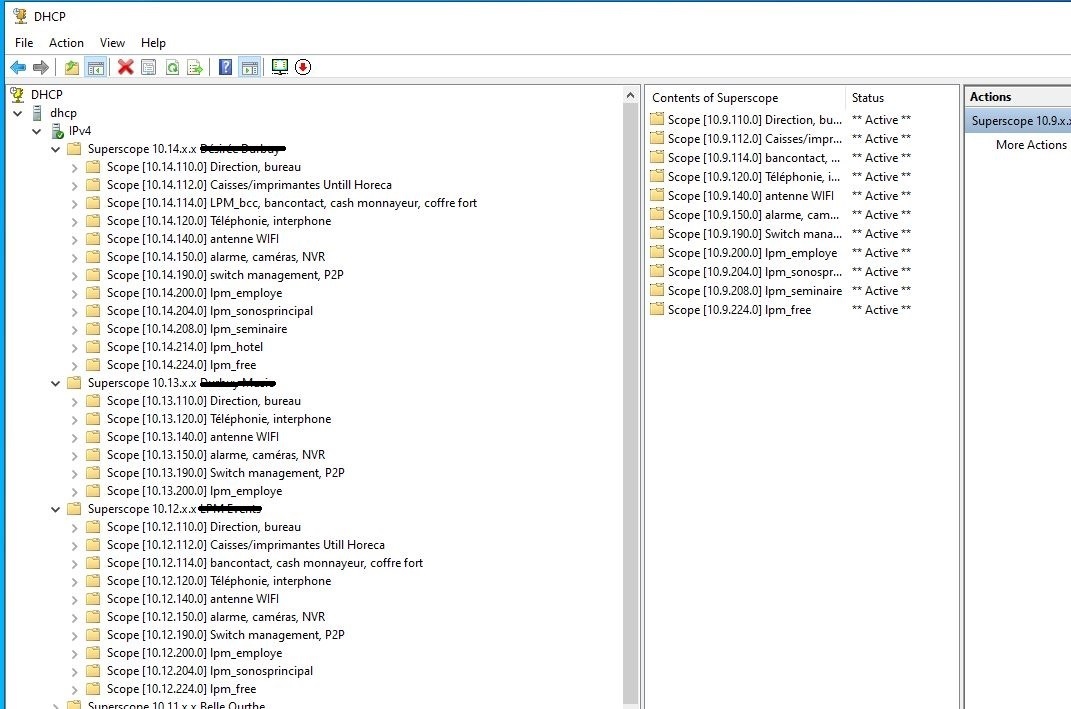Click the red Delete icon

(124, 67)
